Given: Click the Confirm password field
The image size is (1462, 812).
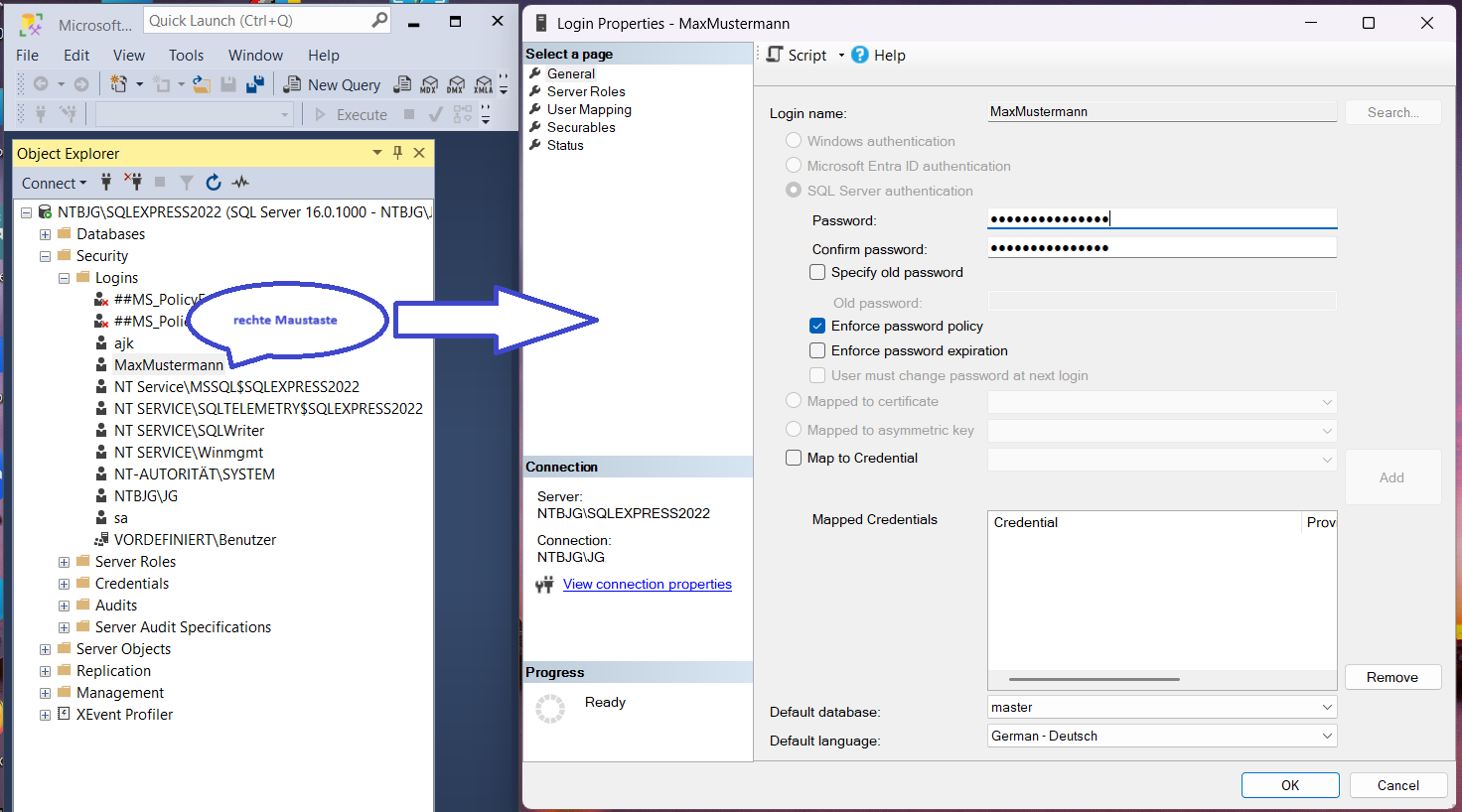Looking at the screenshot, I should coord(1162,247).
